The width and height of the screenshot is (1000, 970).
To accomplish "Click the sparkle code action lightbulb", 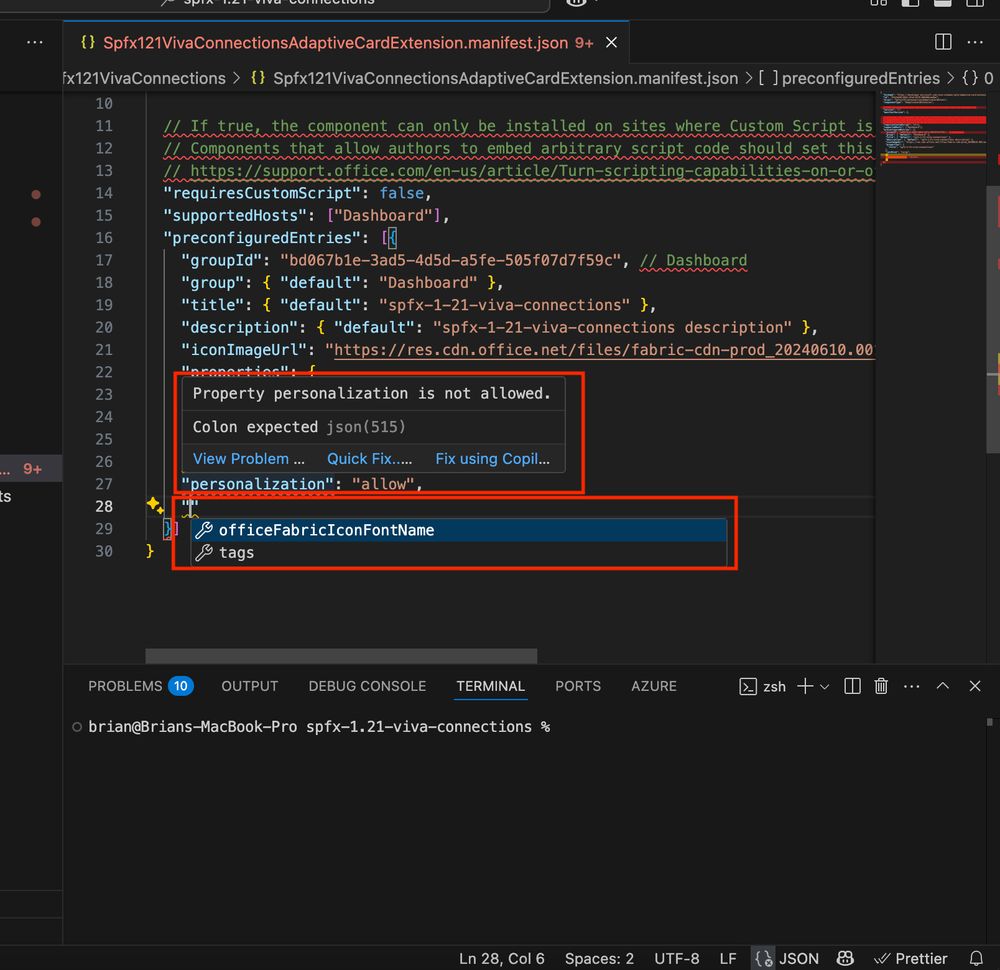I will 154,506.
